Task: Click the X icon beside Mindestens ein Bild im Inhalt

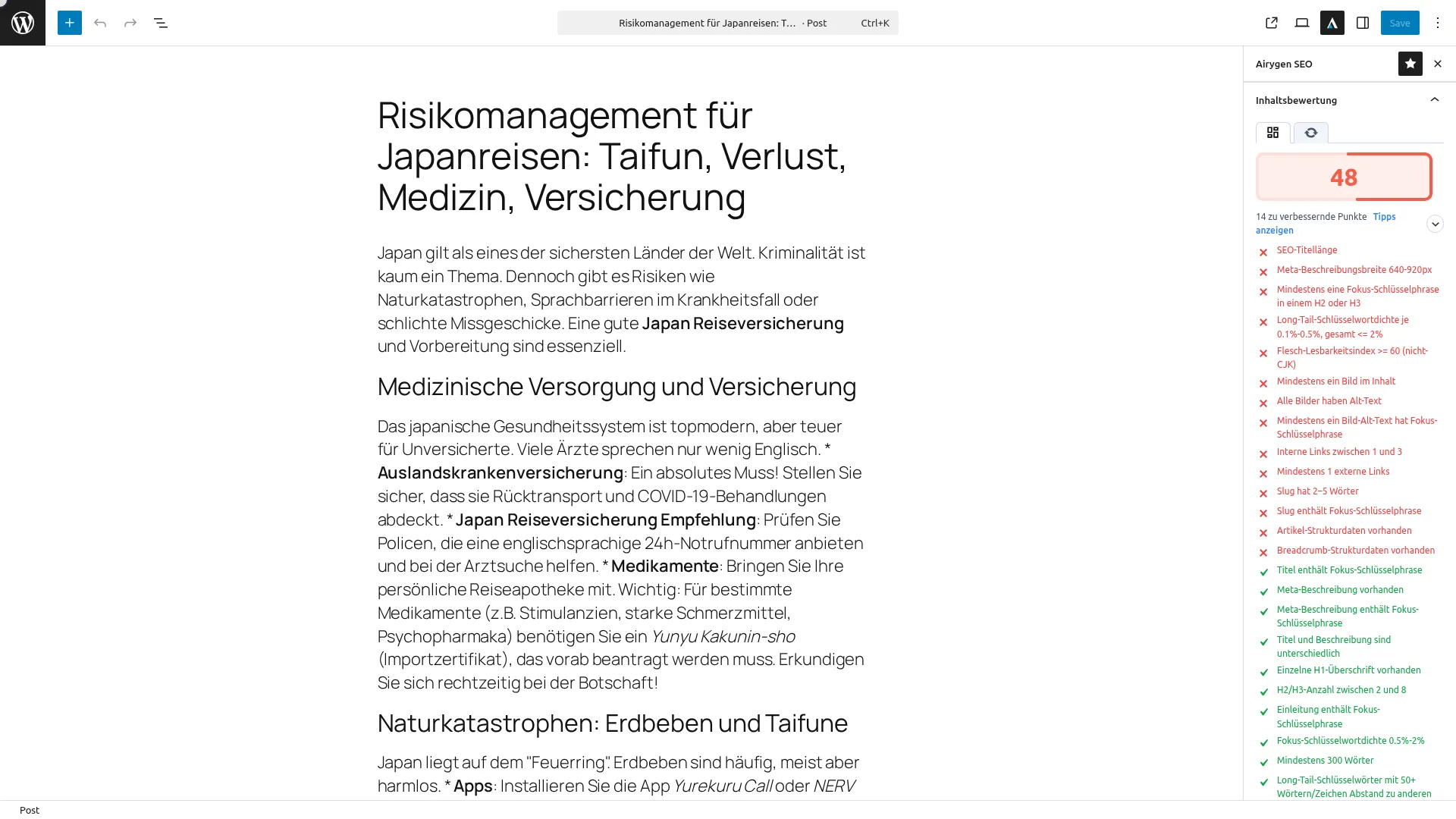Action: click(x=1263, y=384)
